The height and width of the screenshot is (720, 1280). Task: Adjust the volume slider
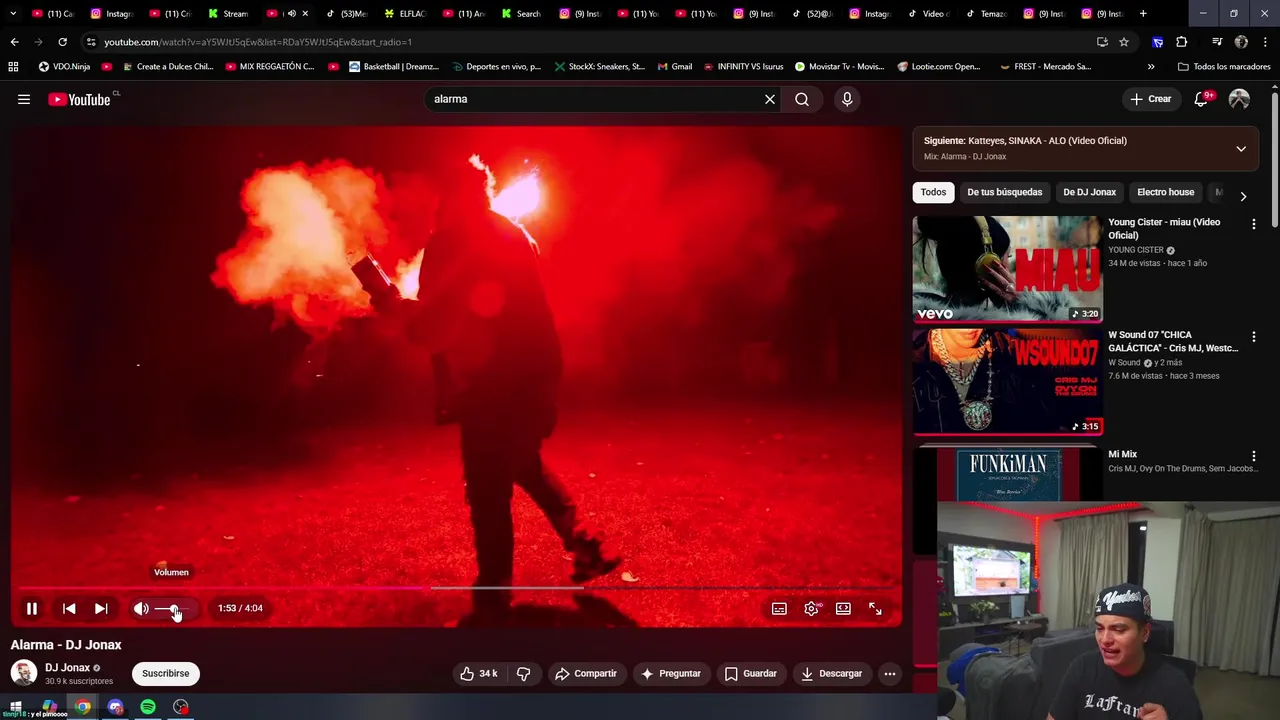172,609
